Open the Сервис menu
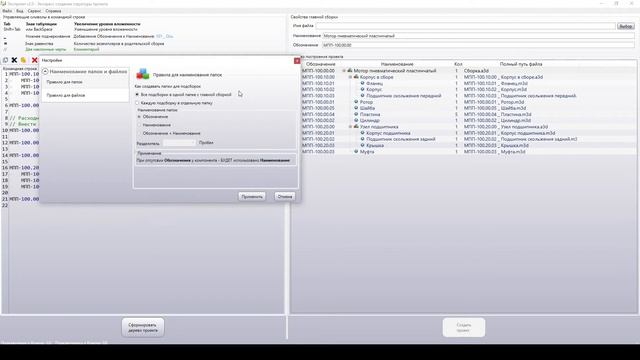This screenshot has height=360, width=640. coord(34,11)
